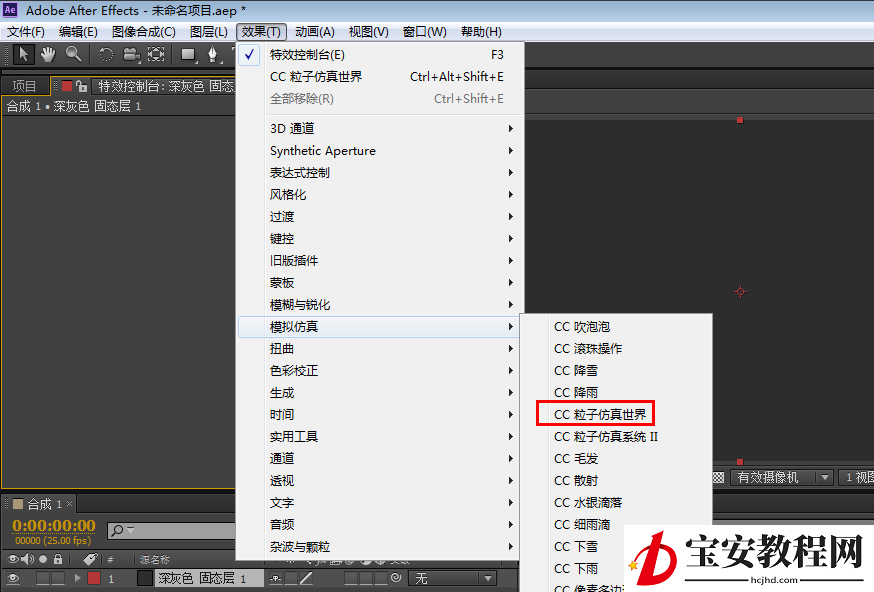874x592 pixels.
Task: Close the 合成 1 timeline tab
Action: 69,504
